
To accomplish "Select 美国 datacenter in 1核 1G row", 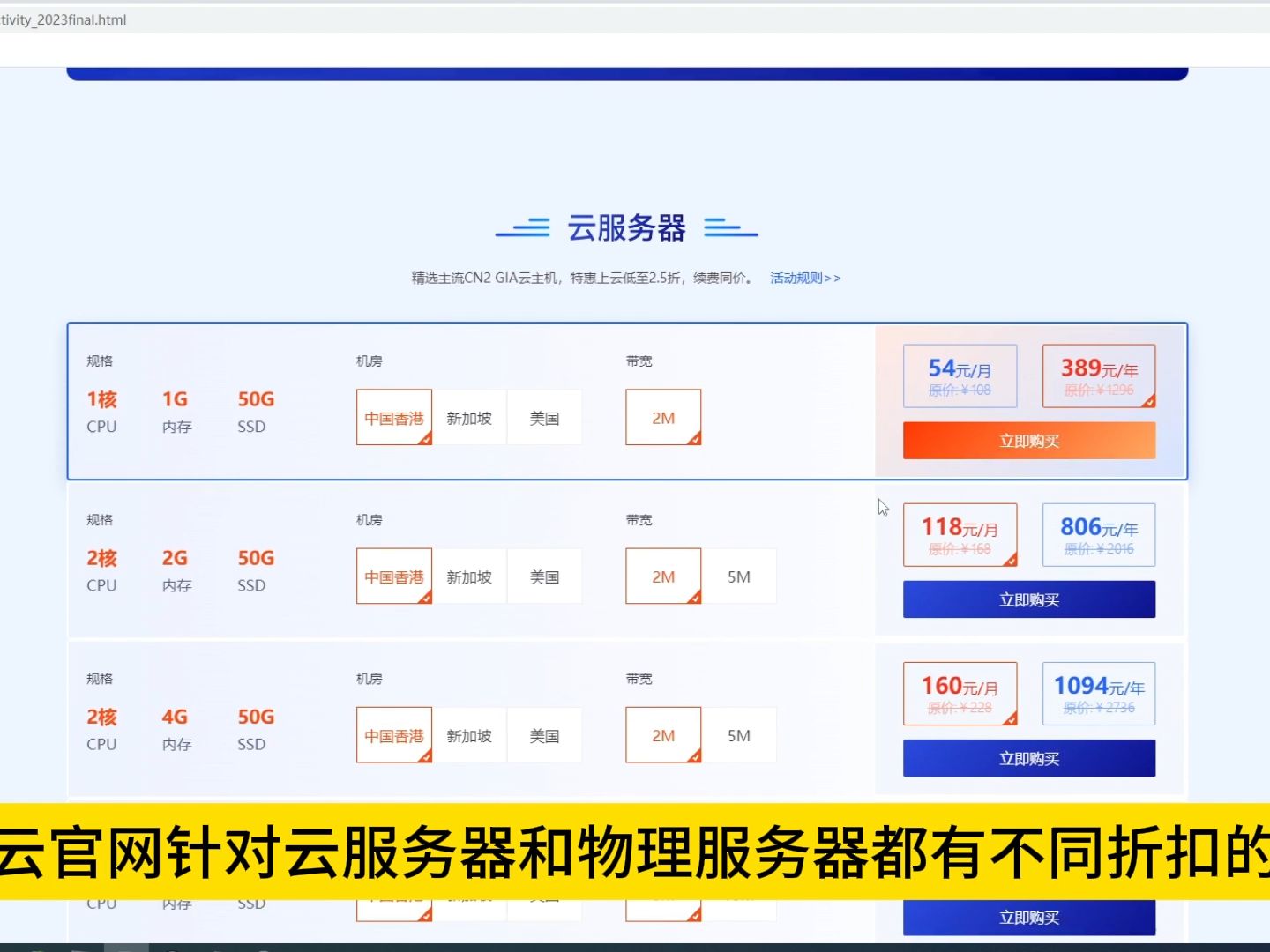I will pos(544,418).
